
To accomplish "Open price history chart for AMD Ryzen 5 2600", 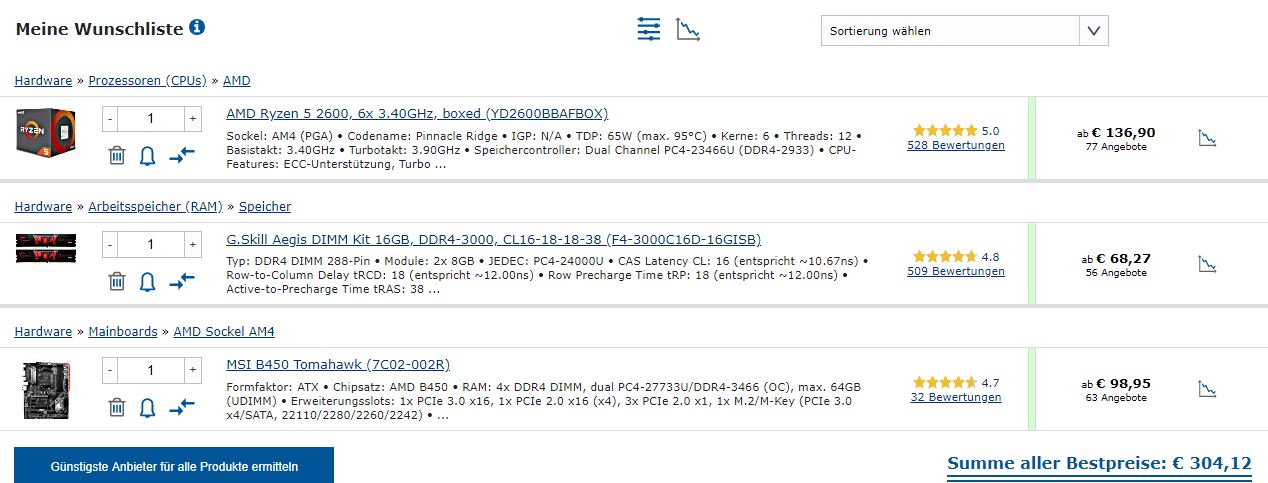I will click(1208, 138).
